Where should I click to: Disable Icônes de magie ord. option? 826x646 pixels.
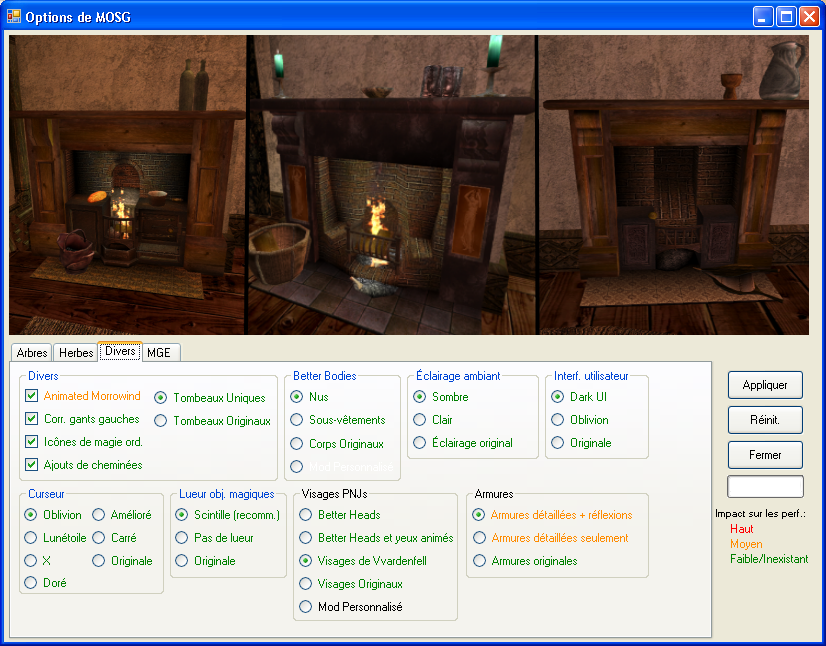click(x=32, y=441)
